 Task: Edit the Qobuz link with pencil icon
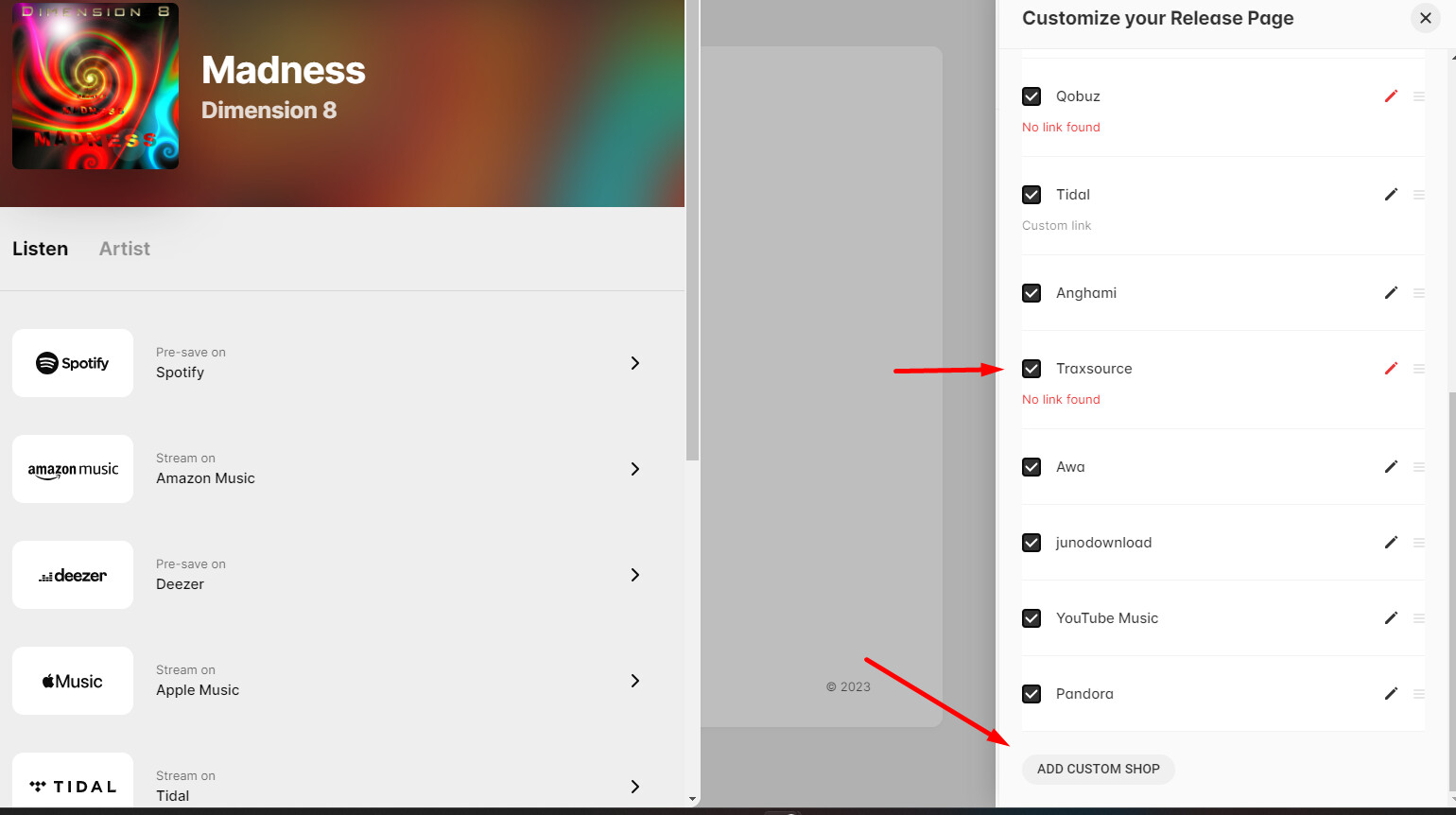tap(1391, 96)
